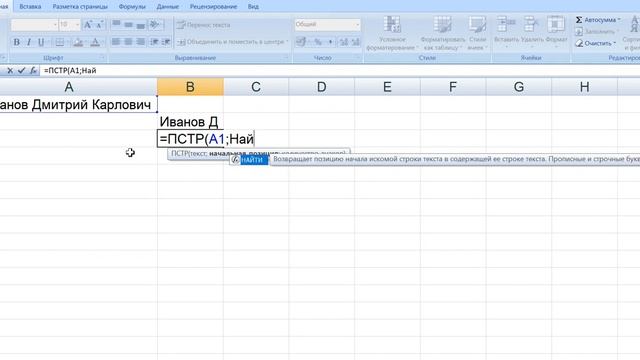Select the НАЙТИ autocomplete suggestion
This screenshot has width=640, height=360.
249,160
